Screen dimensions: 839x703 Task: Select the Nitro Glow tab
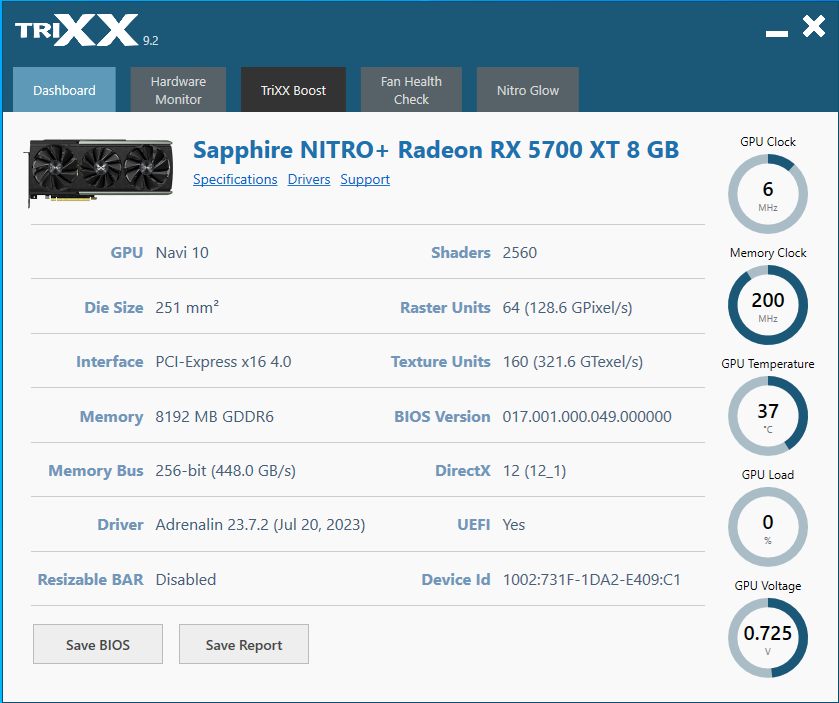click(x=528, y=89)
